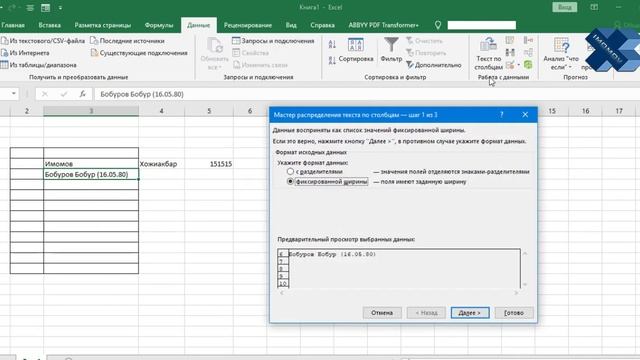Click preview pane scroll right arrow
The image size is (640, 360).
coord(516,293)
